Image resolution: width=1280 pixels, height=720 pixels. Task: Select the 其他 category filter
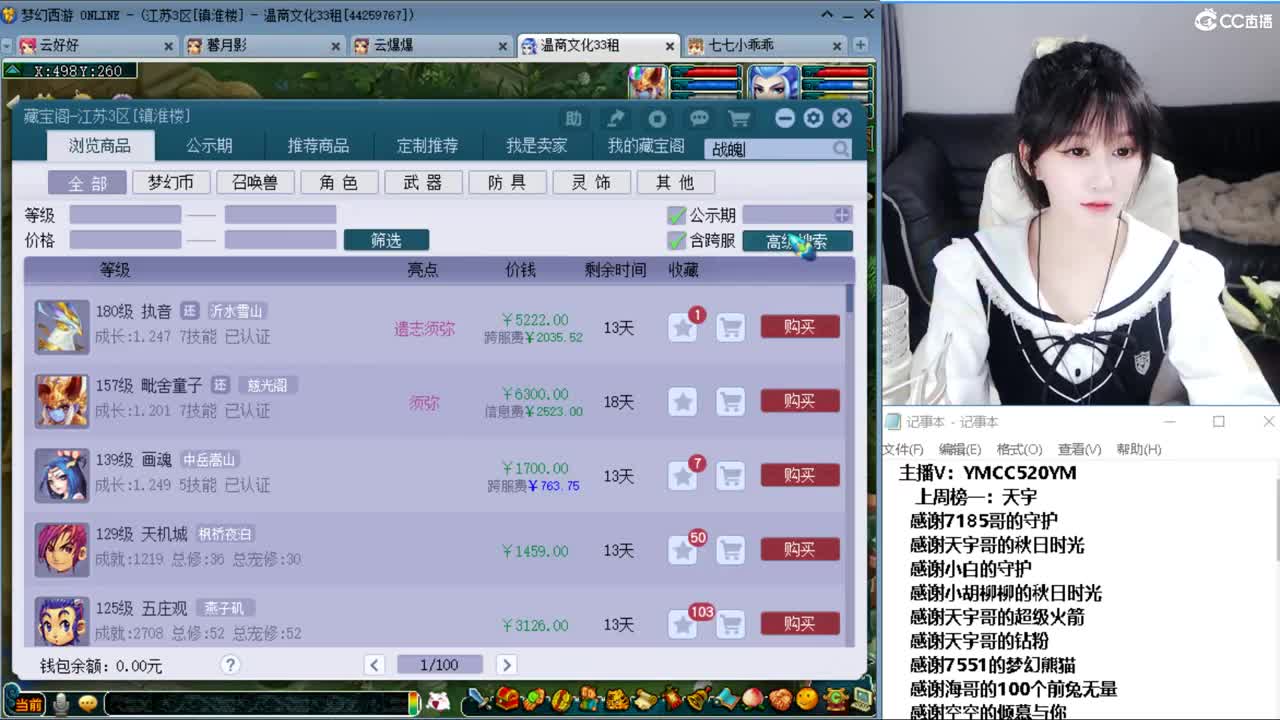675,183
